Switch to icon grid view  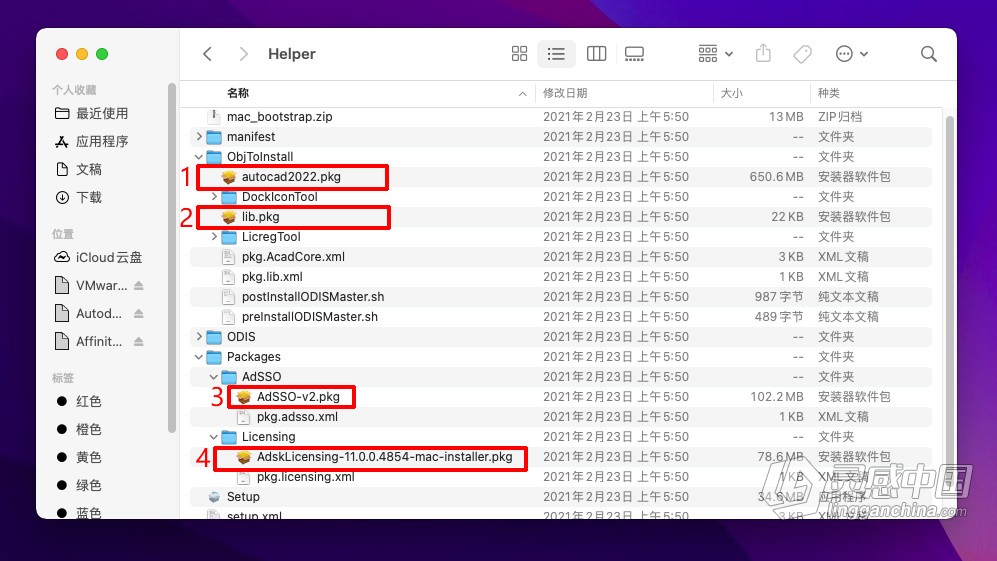tap(519, 54)
